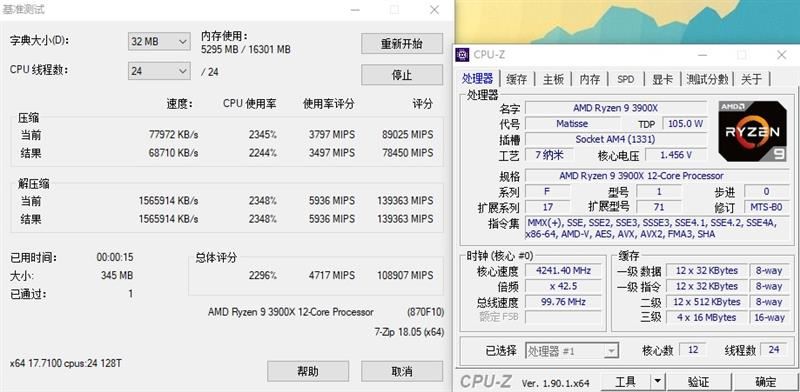Click the decompression current rating 139363 MIPS
Viewport: 800px width, 392px height.
coord(405,201)
